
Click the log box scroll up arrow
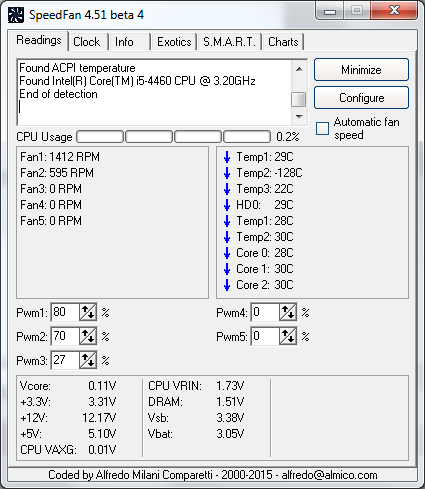pyautogui.click(x=299, y=69)
